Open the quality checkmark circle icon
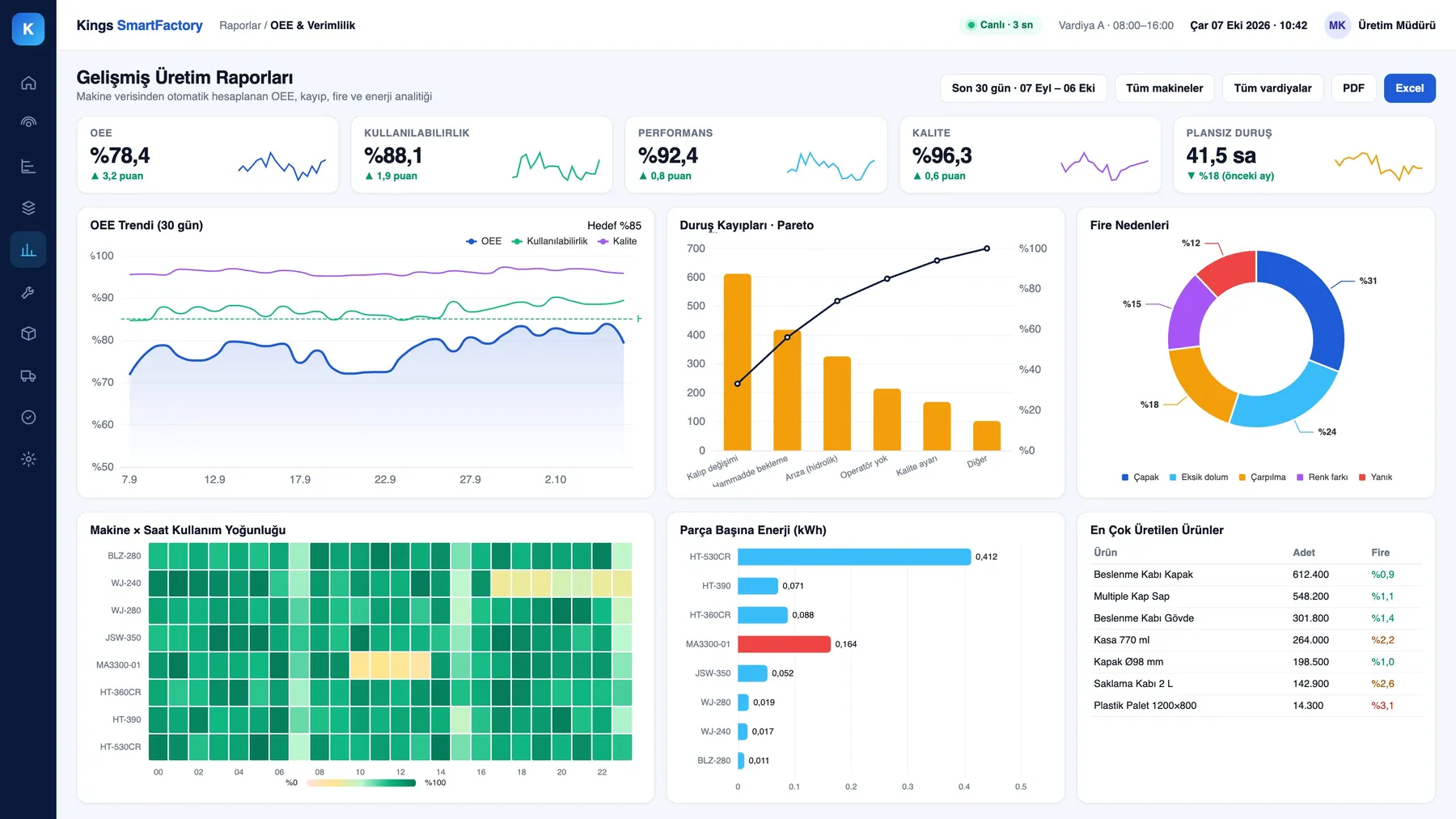The height and width of the screenshot is (819, 1456). [28, 418]
